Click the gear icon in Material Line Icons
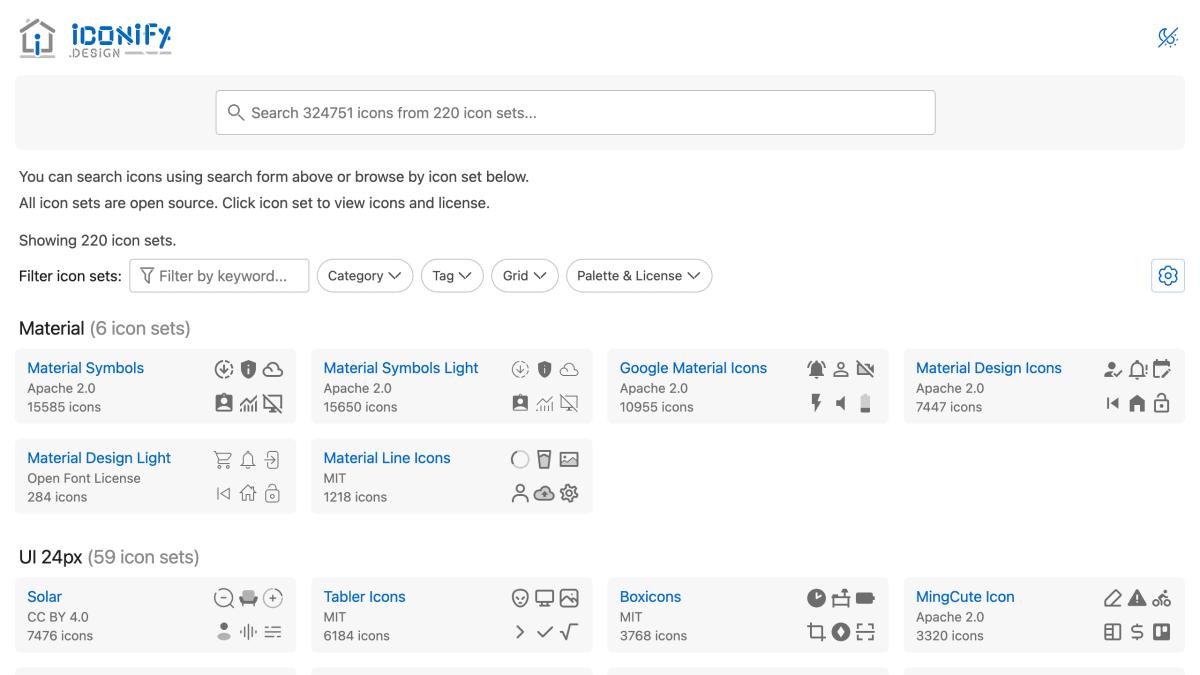1200x675 pixels. pyautogui.click(x=569, y=493)
